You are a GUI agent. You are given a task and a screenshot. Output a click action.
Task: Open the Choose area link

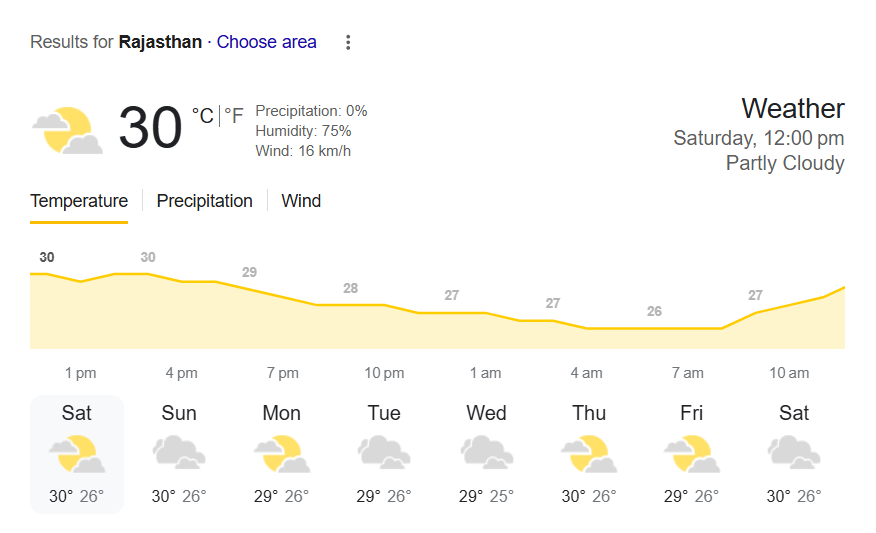[266, 42]
